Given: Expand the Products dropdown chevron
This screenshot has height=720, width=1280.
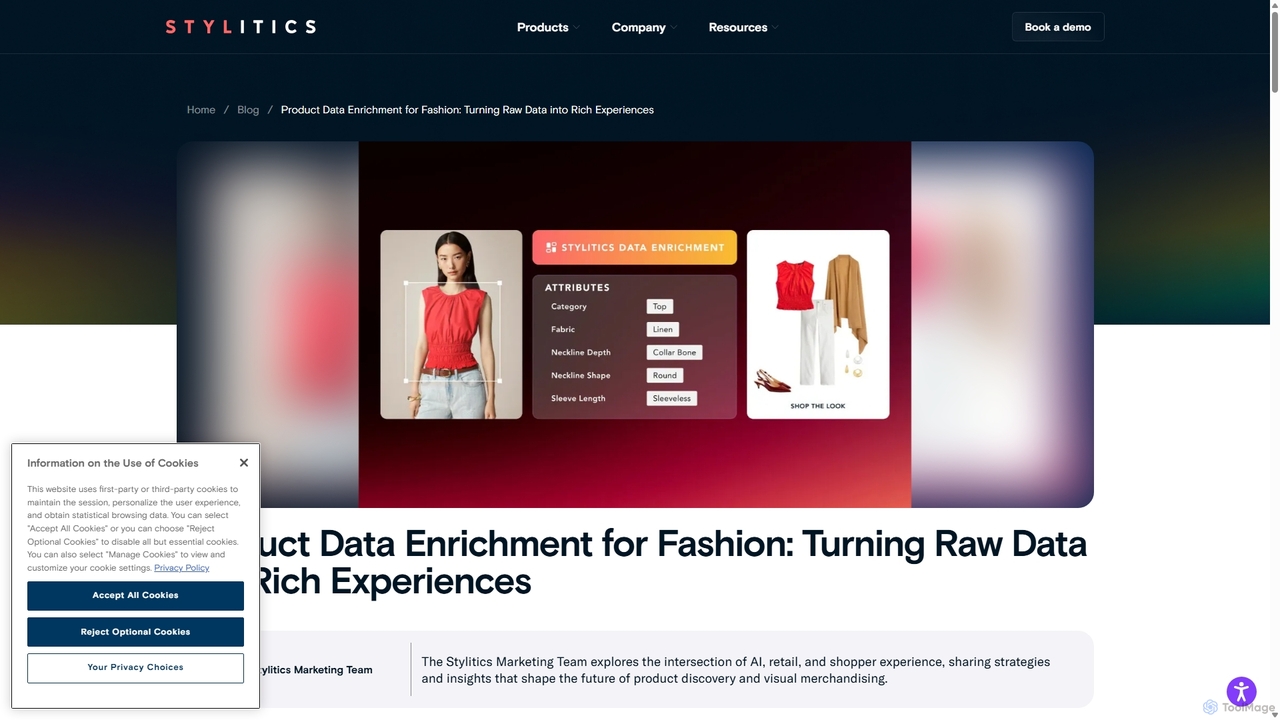Looking at the screenshot, I should [576, 28].
